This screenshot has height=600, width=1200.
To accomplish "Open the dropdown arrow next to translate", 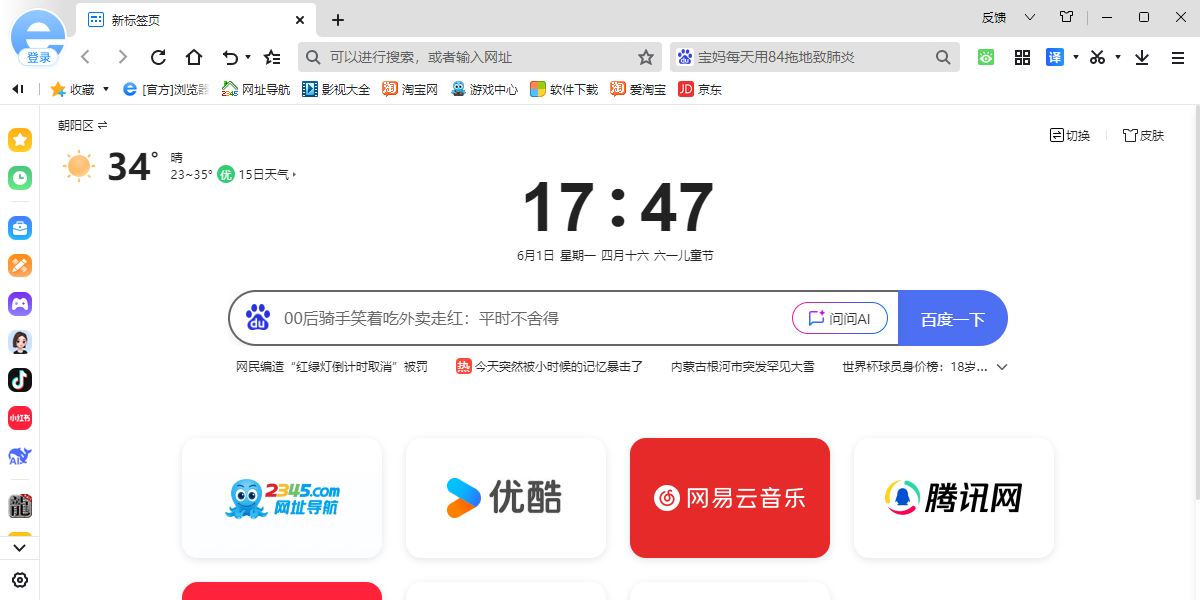I will (x=1076, y=57).
